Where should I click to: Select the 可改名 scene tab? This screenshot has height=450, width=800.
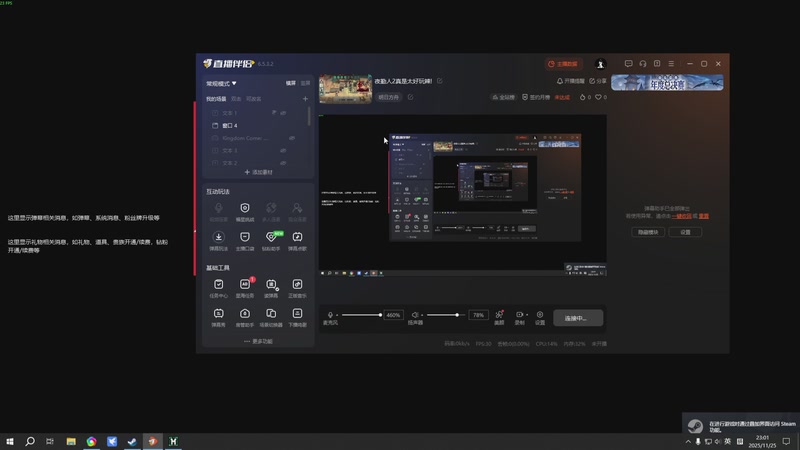tap(254, 99)
